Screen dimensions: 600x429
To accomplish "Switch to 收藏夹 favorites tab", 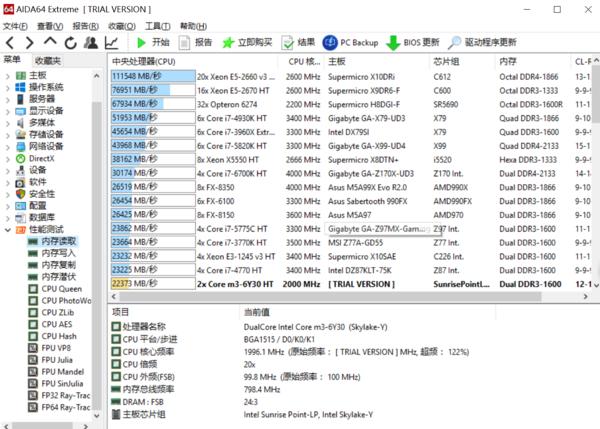I will click(48, 60).
